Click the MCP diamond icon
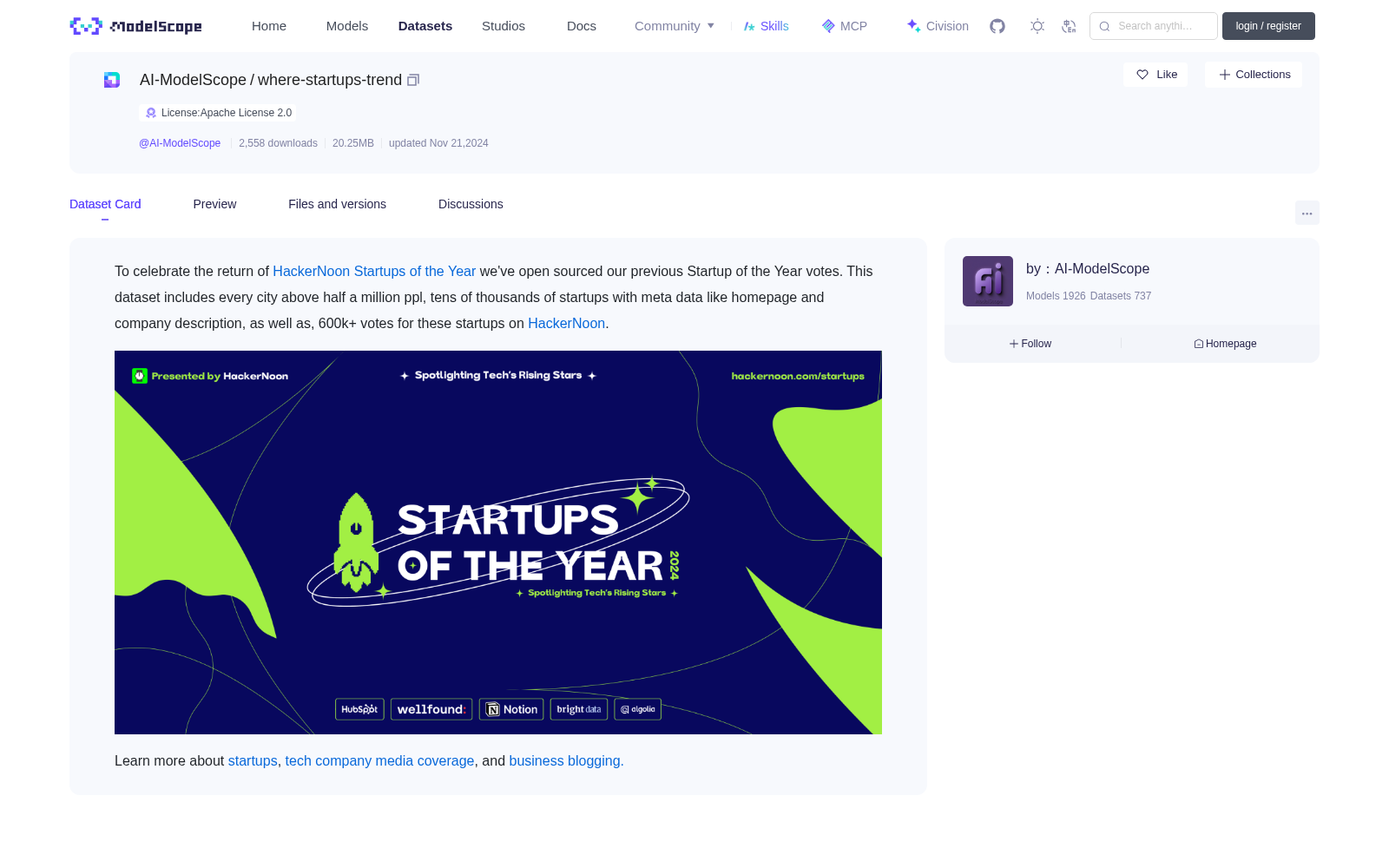1389x868 pixels. pyautogui.click(x=828, y=26)
